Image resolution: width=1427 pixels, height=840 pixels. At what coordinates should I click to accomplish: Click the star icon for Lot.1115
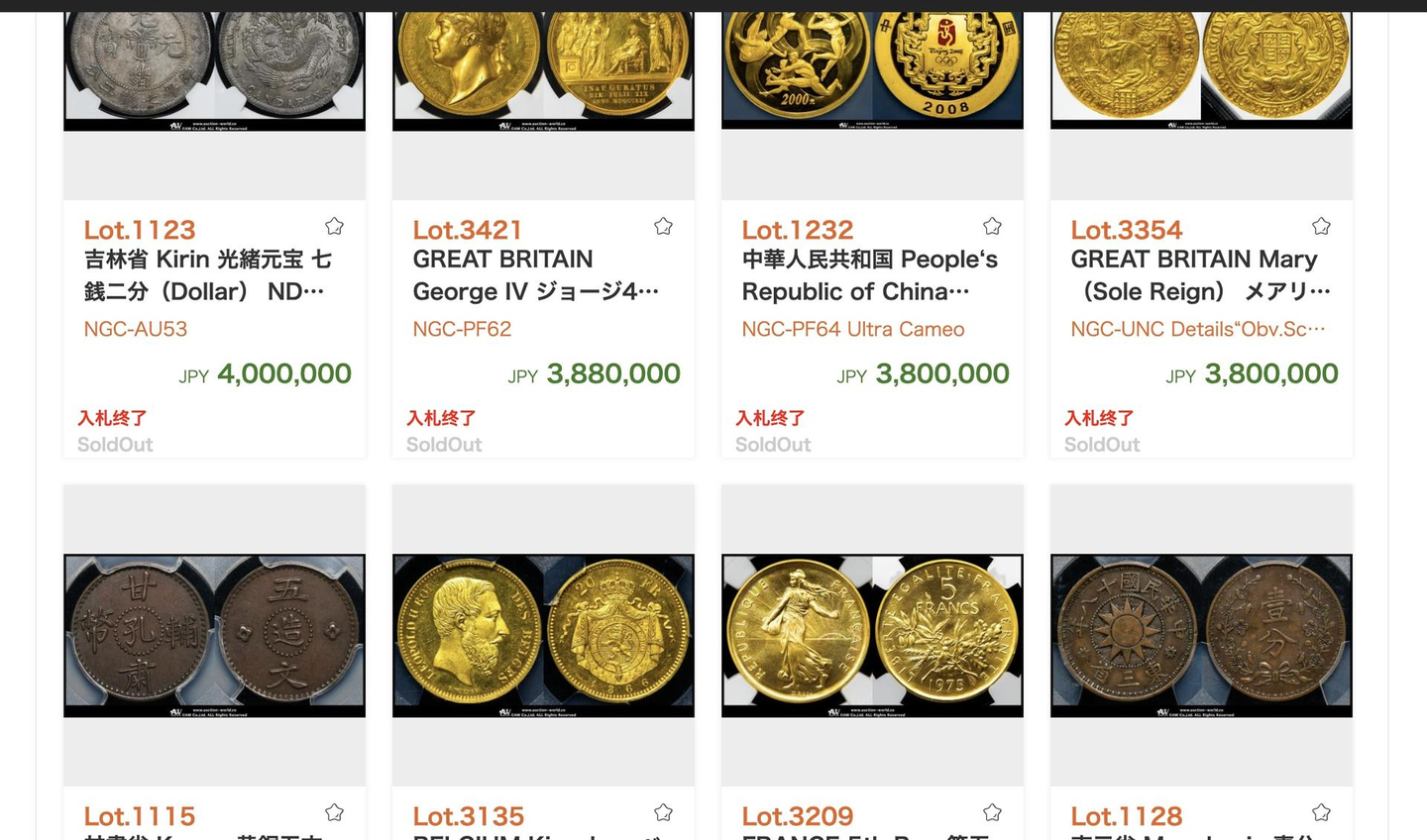334,813
